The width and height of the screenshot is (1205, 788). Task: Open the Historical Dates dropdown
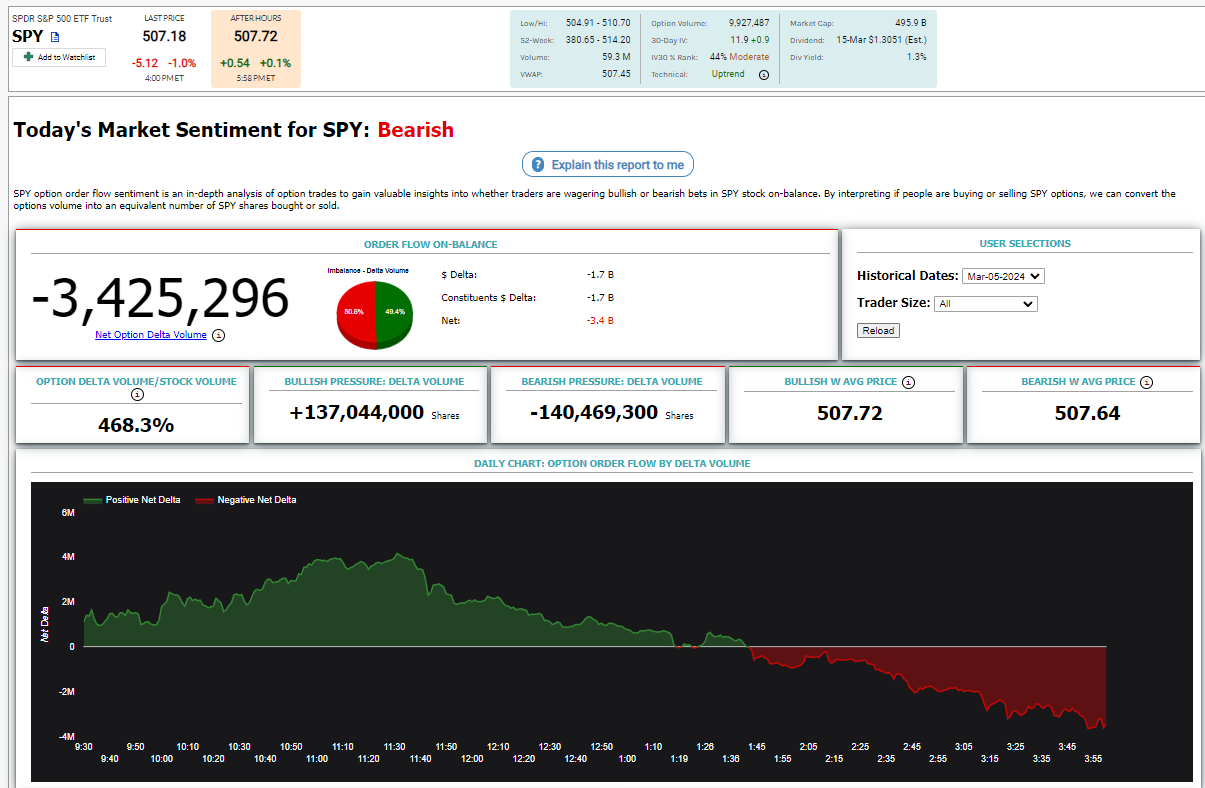pyautogui.click(x=1003, y=276)
